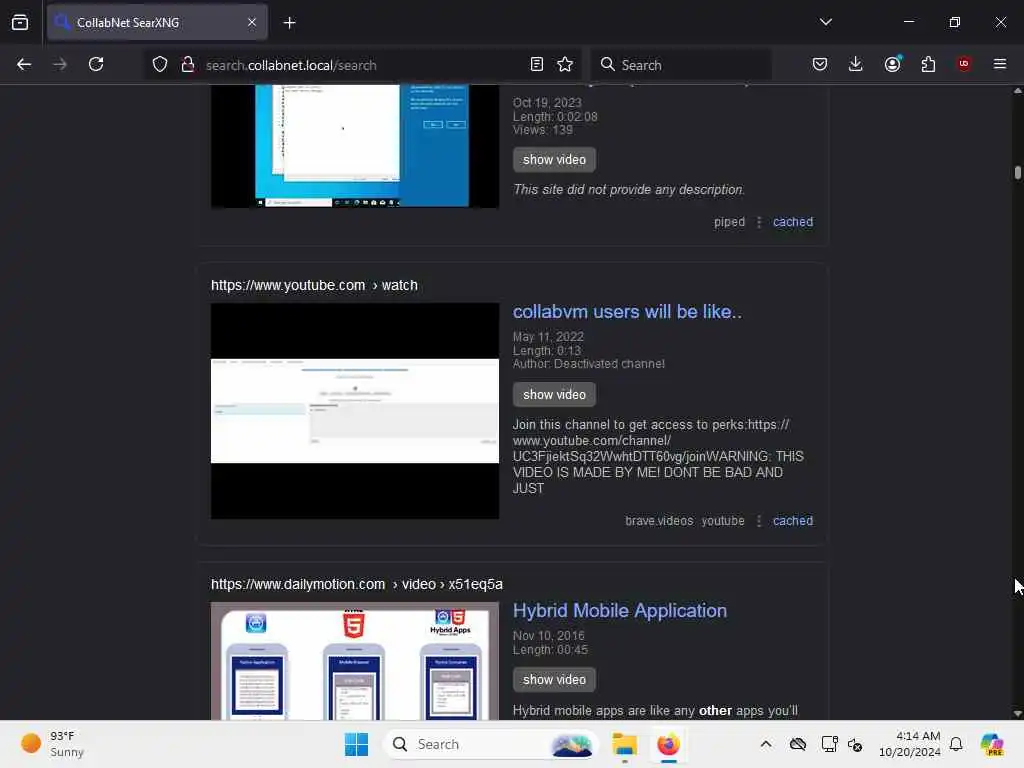
Task: Open the collabvm users video thumbnail
Action: (x=355, y=411)
